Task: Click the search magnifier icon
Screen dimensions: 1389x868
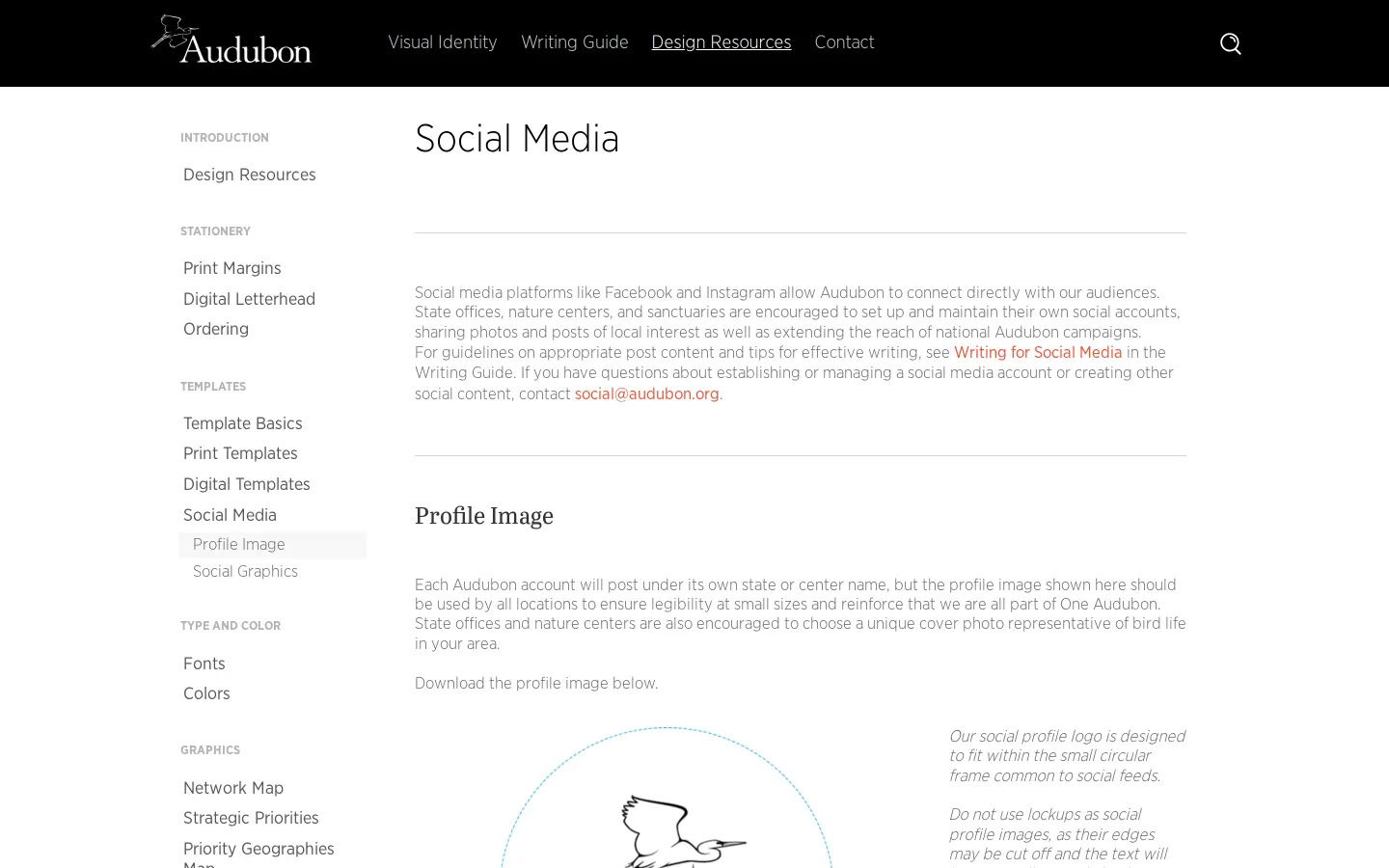Action: tap(1230, 43)
